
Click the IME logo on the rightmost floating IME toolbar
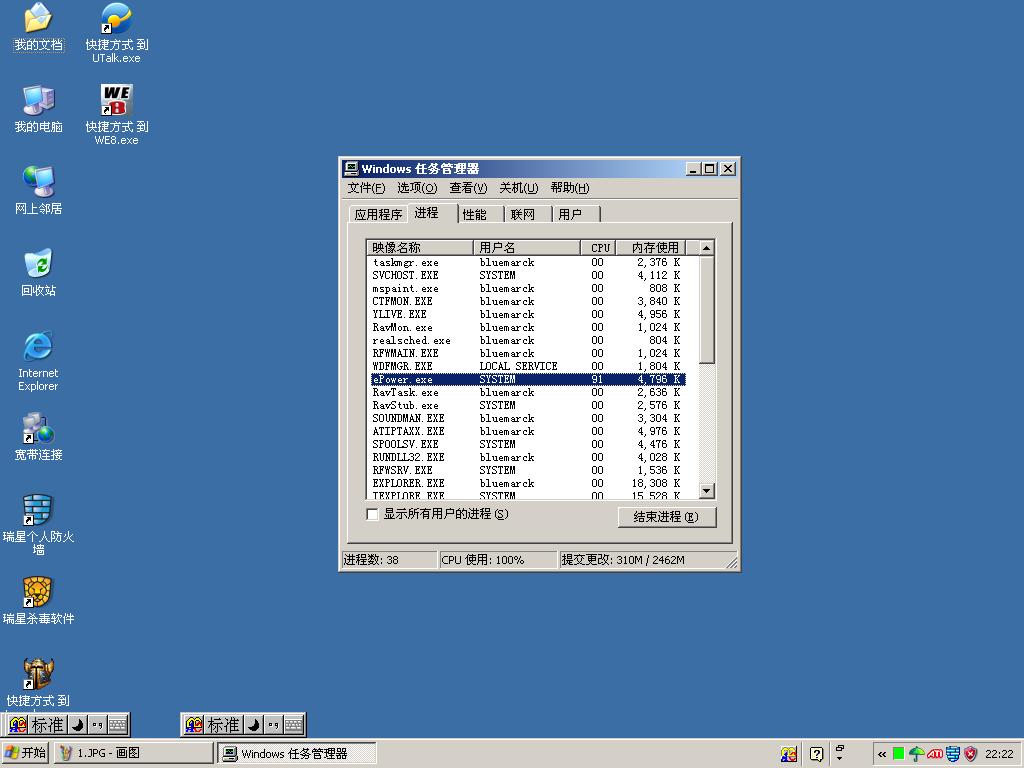[x=194, y=725]
